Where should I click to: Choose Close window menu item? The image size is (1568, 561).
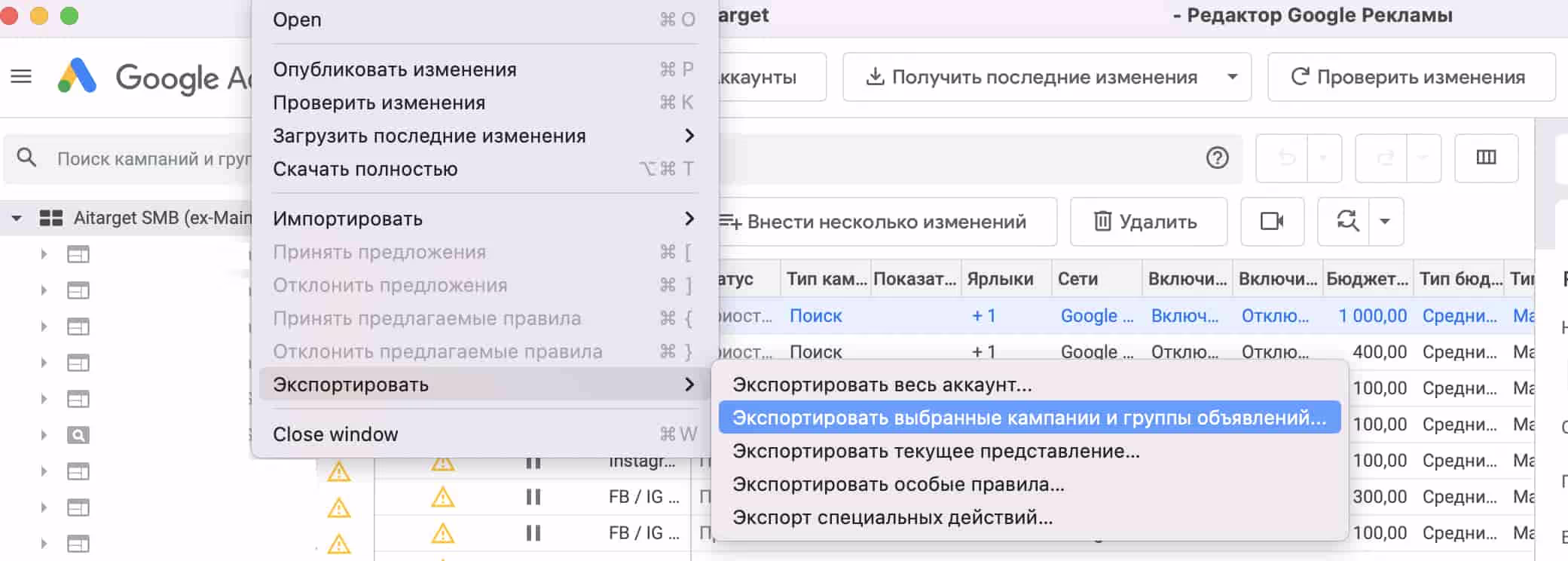click(x=484, y=434)
